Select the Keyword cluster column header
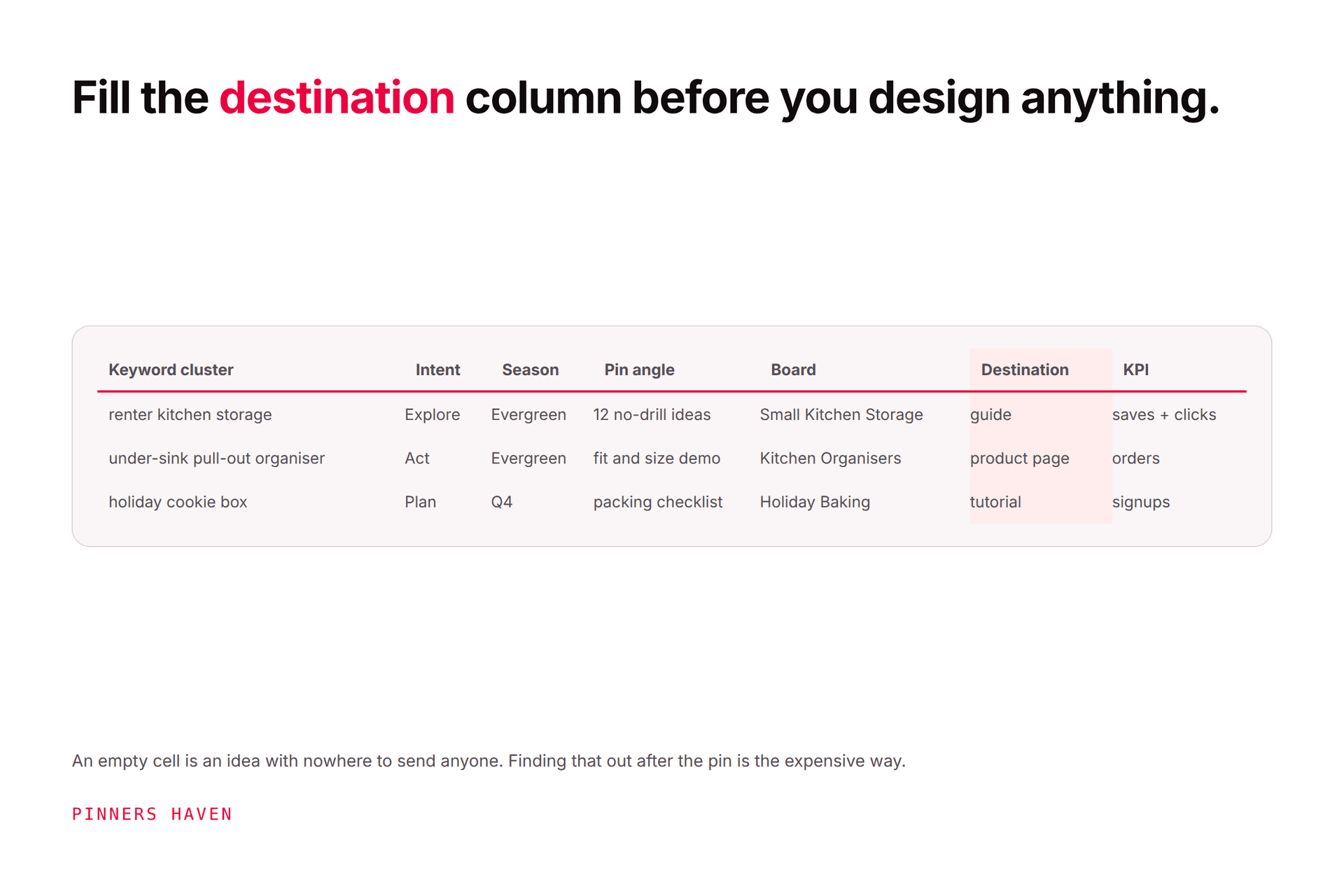Viewport: 1344px width, 896px height. tap(171, 370)
